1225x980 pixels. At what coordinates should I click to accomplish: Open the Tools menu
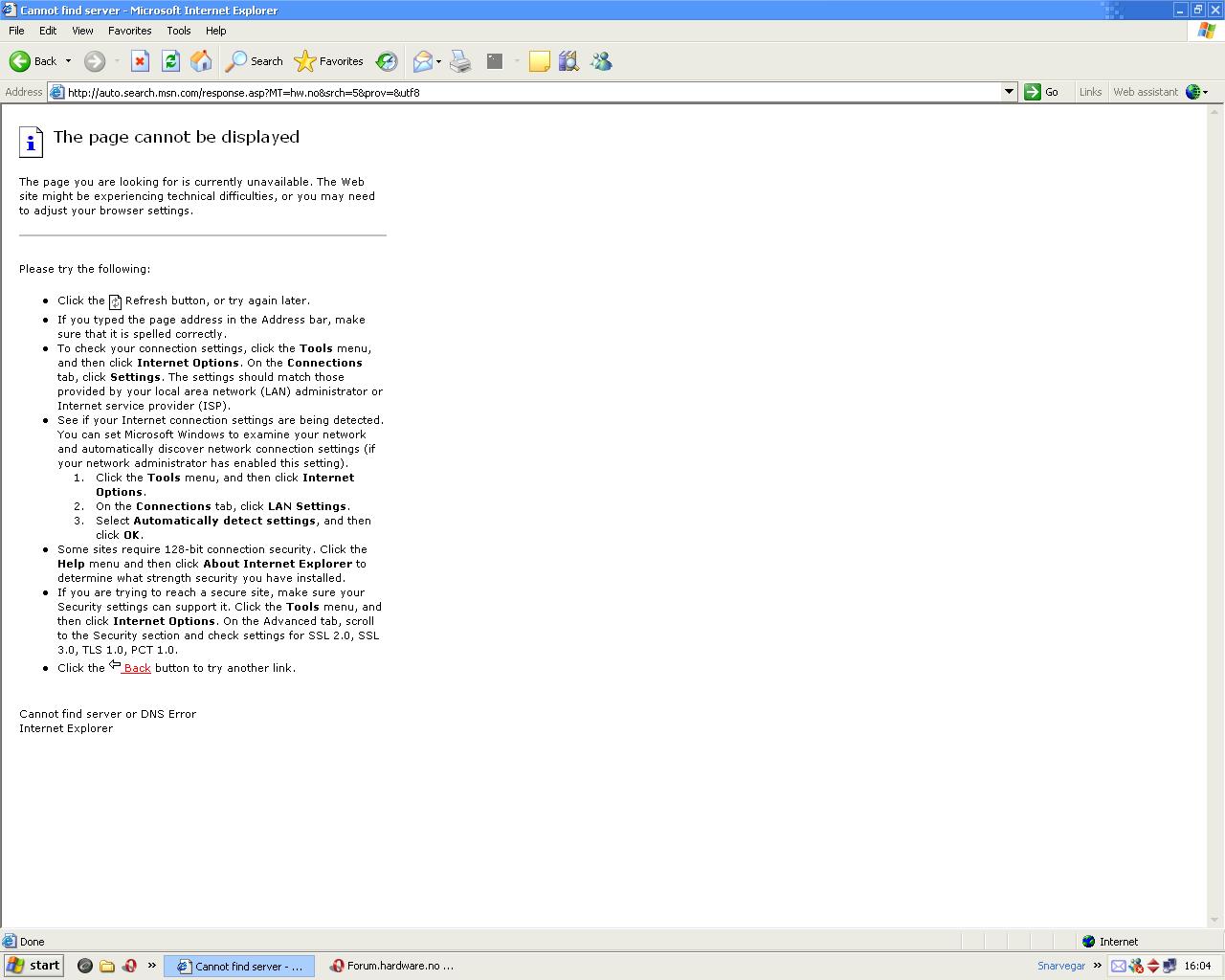coord(179,31)
